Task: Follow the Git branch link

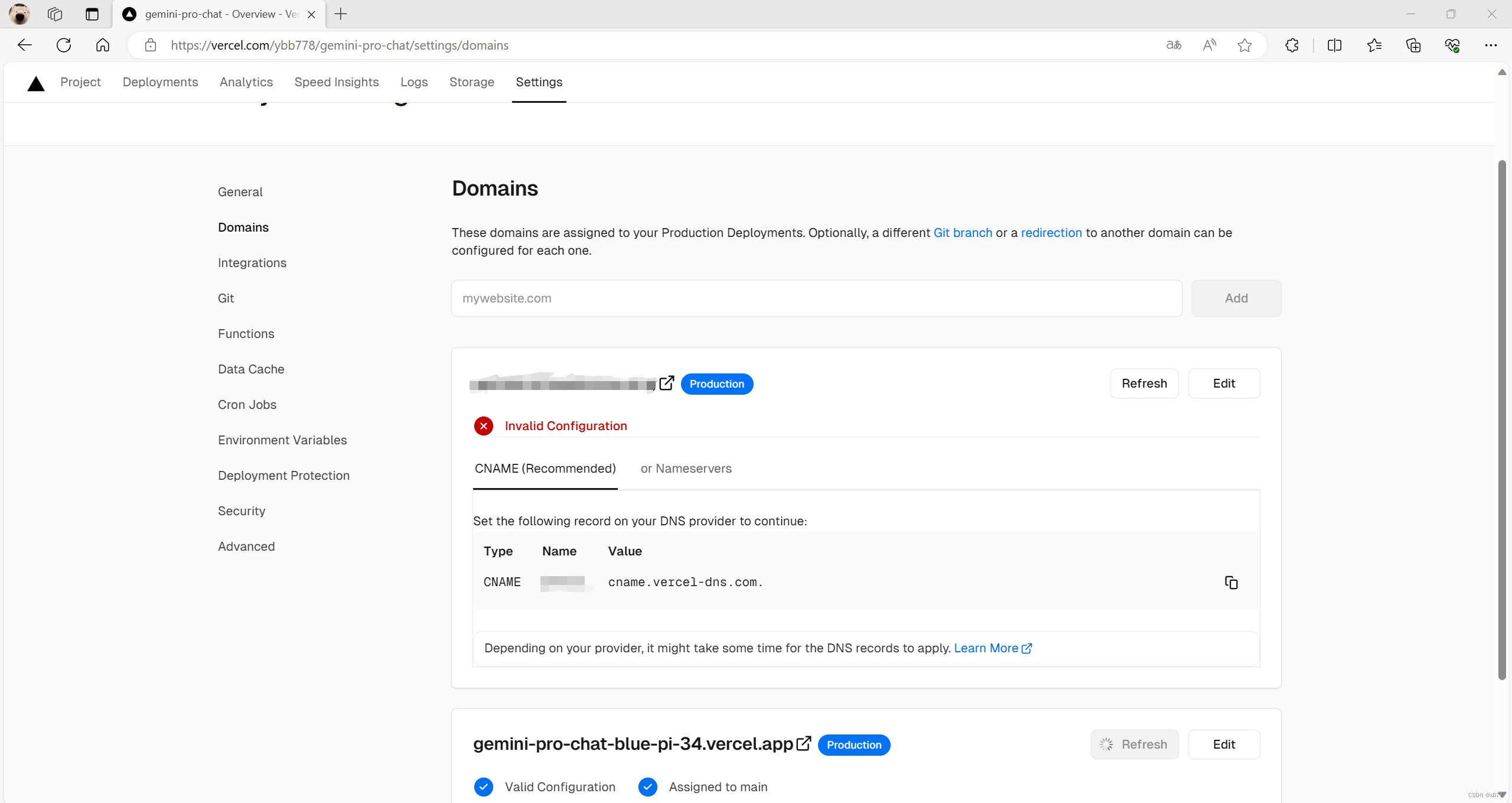Action: 963,233
